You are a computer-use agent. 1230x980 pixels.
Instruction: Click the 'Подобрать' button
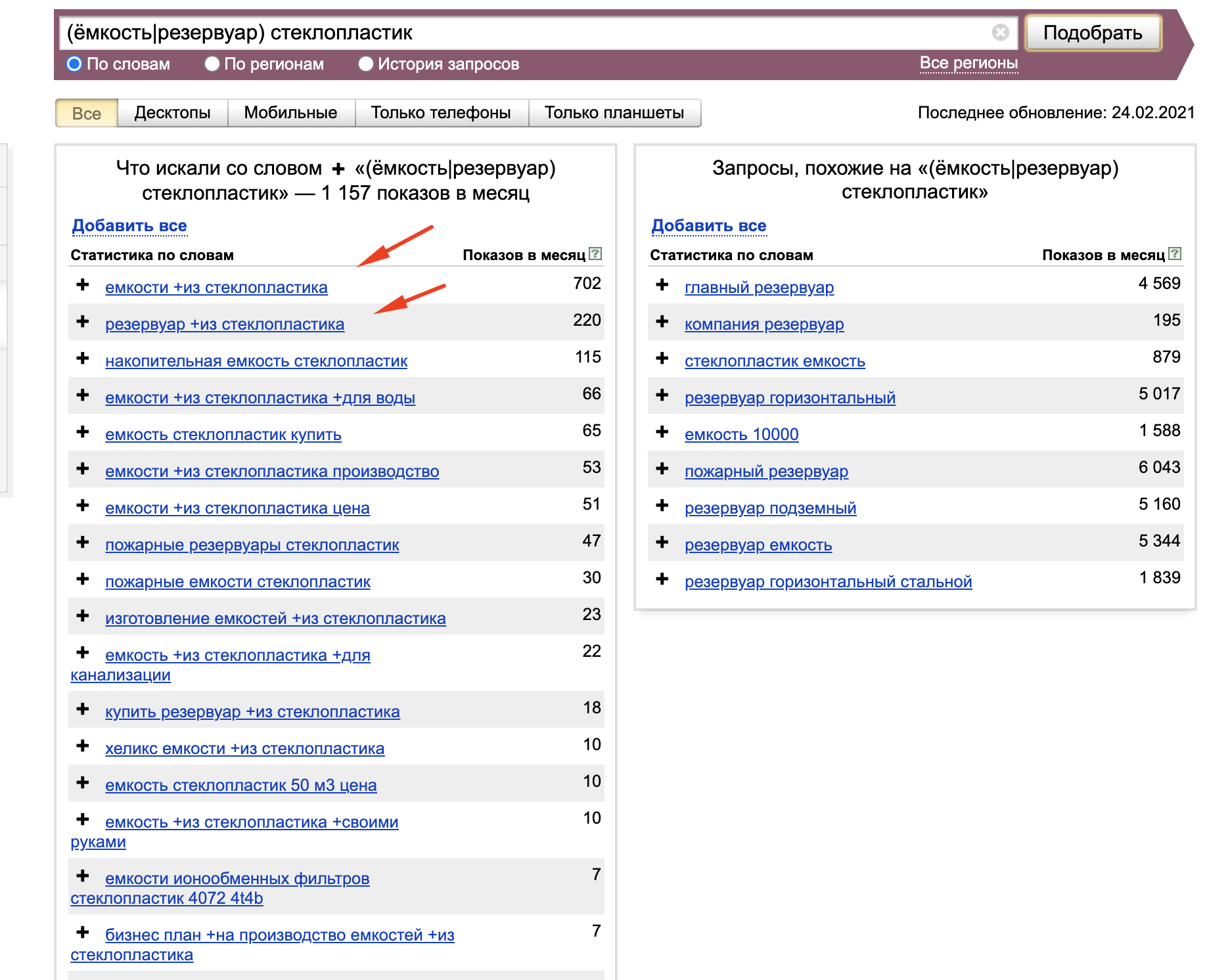(x=1093, y=33)
